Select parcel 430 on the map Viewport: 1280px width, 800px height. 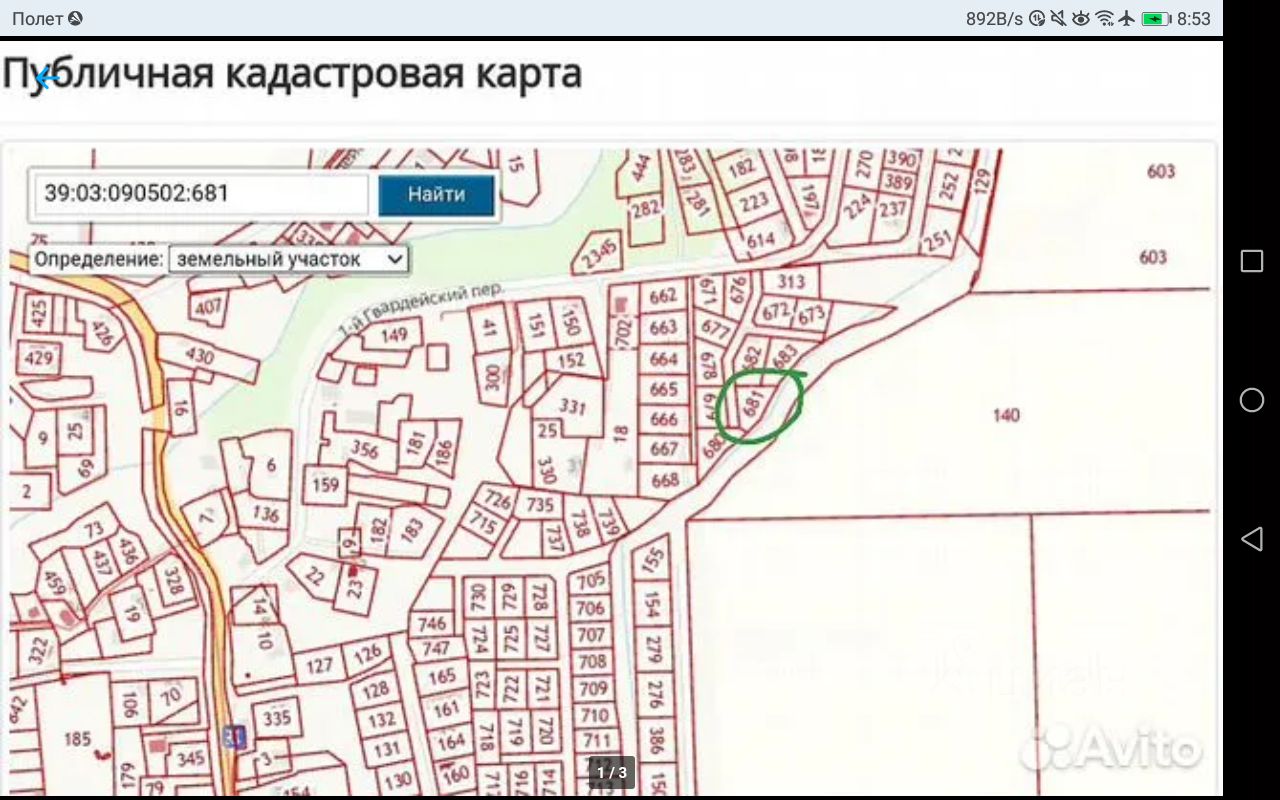[x=200, y=355]
